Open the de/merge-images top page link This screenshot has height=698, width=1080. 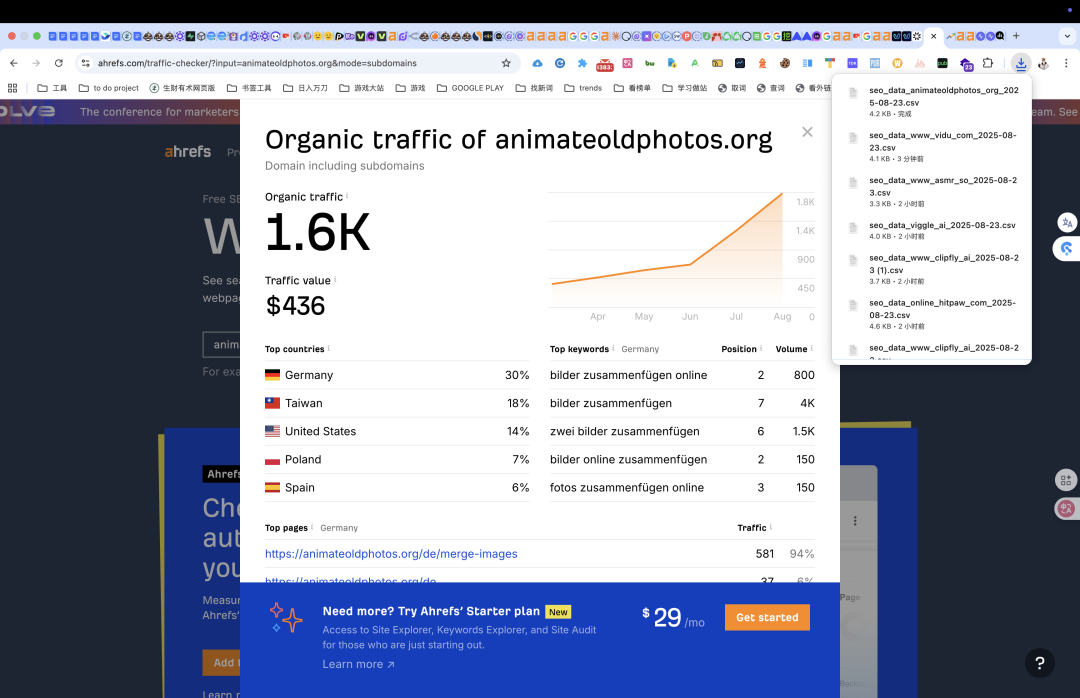pos(391,553)
